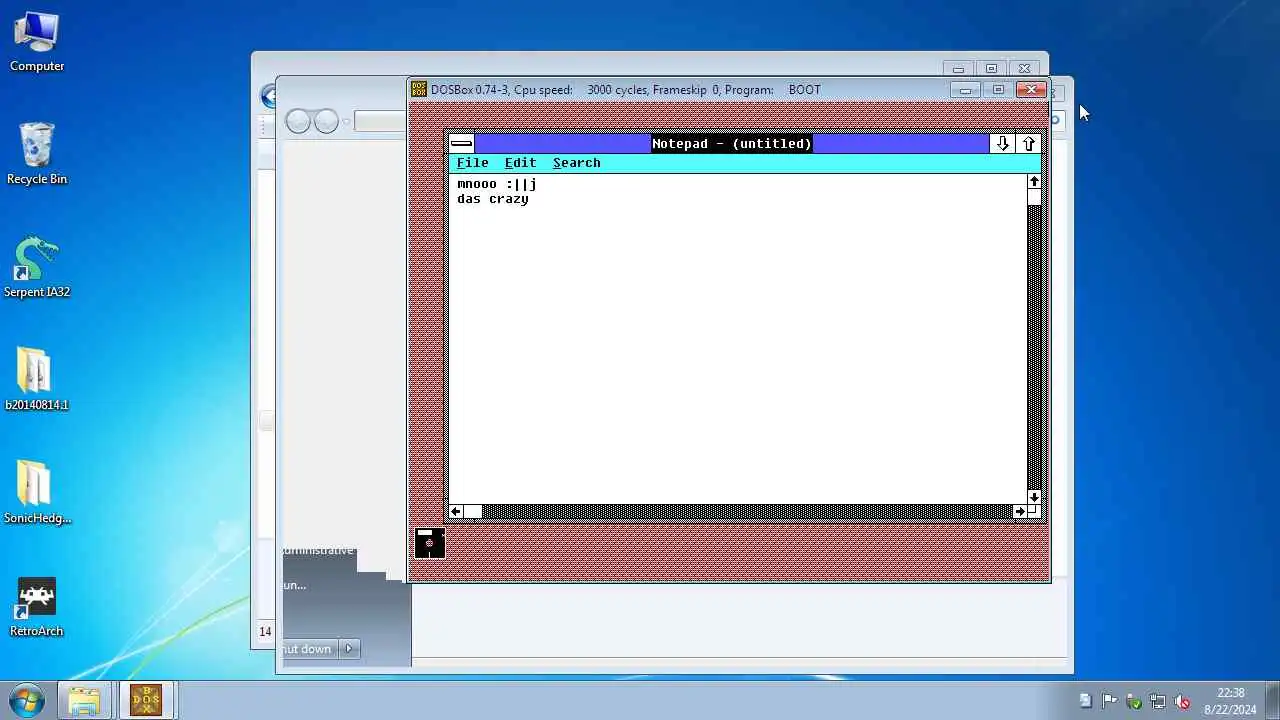Click the taskbar clock showing 22:38
This screenshot has height=720, width=1280.
click(x=1231, y=701)
